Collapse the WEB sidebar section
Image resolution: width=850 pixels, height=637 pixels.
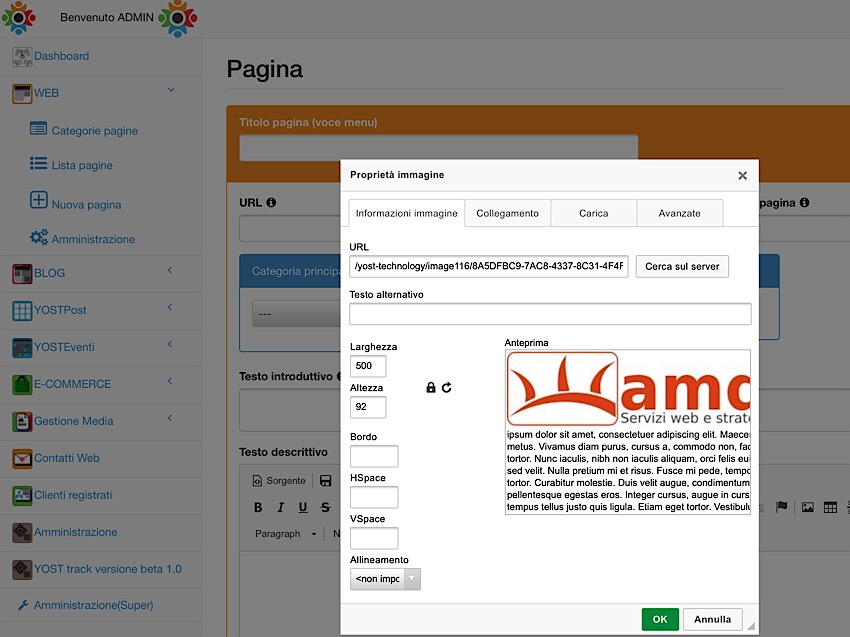click(170, 92)
